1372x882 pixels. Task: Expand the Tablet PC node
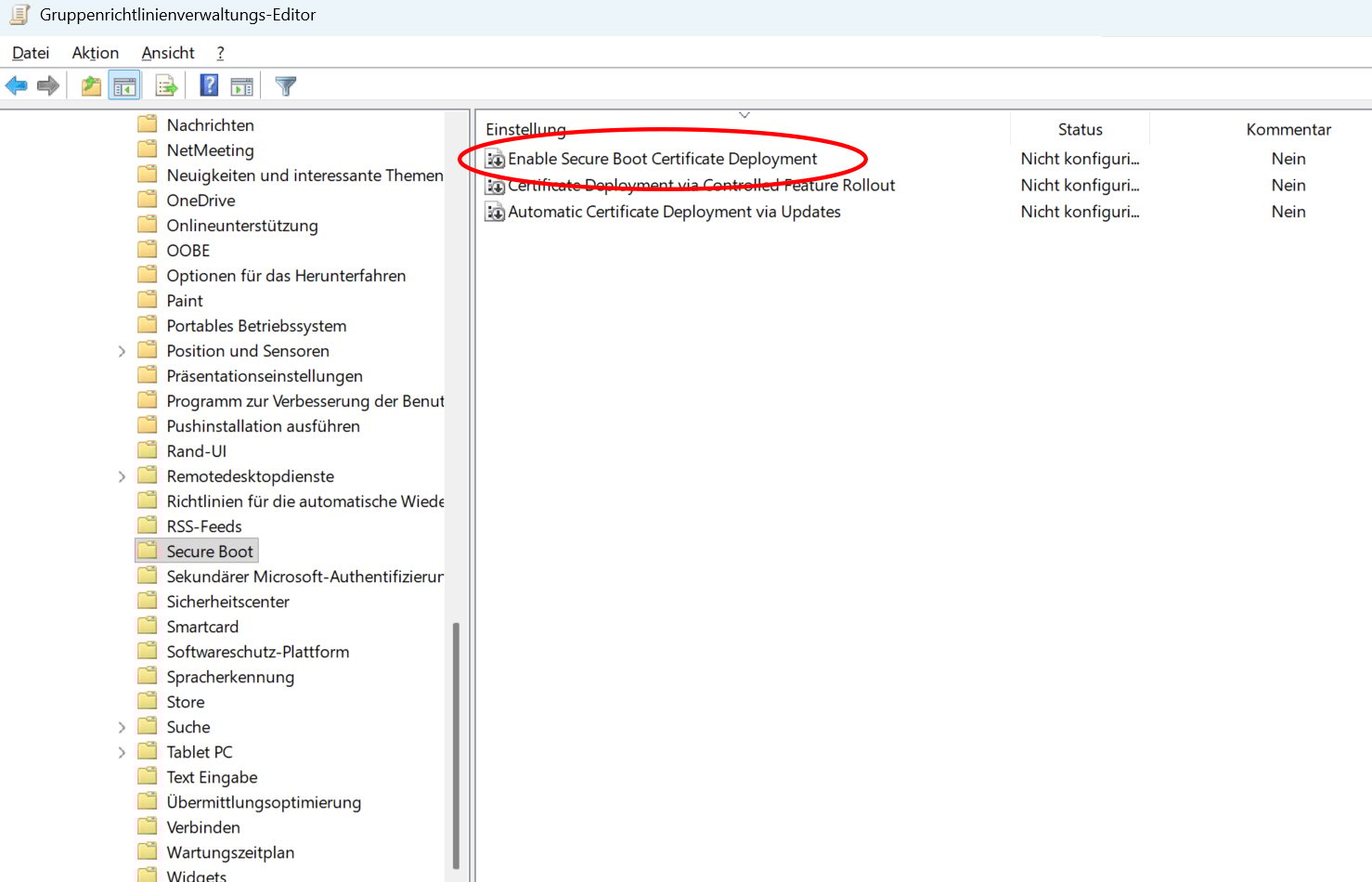point(122,751)
